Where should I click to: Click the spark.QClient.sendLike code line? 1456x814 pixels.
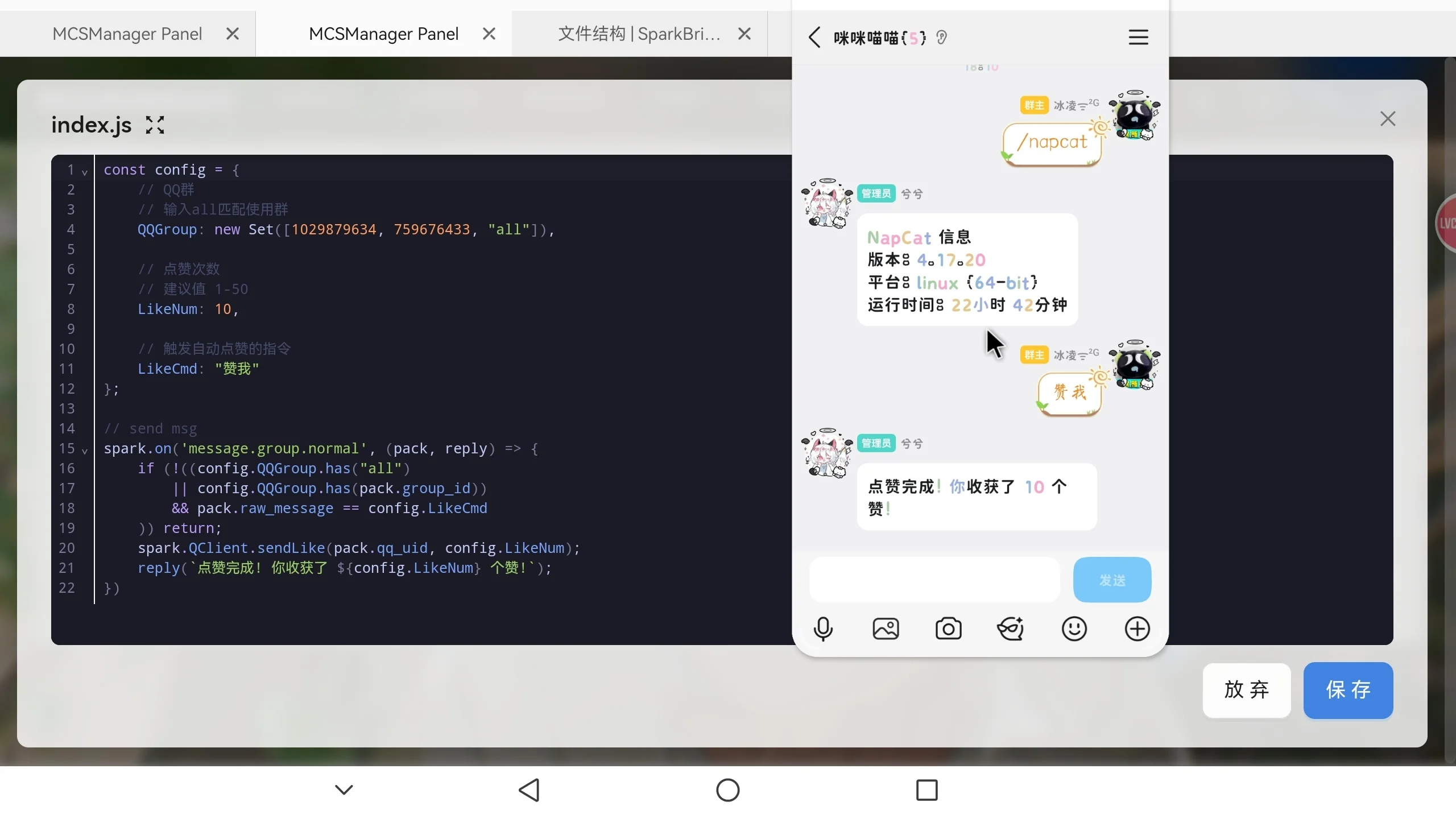pyautogui.click(x=358, y=548)
